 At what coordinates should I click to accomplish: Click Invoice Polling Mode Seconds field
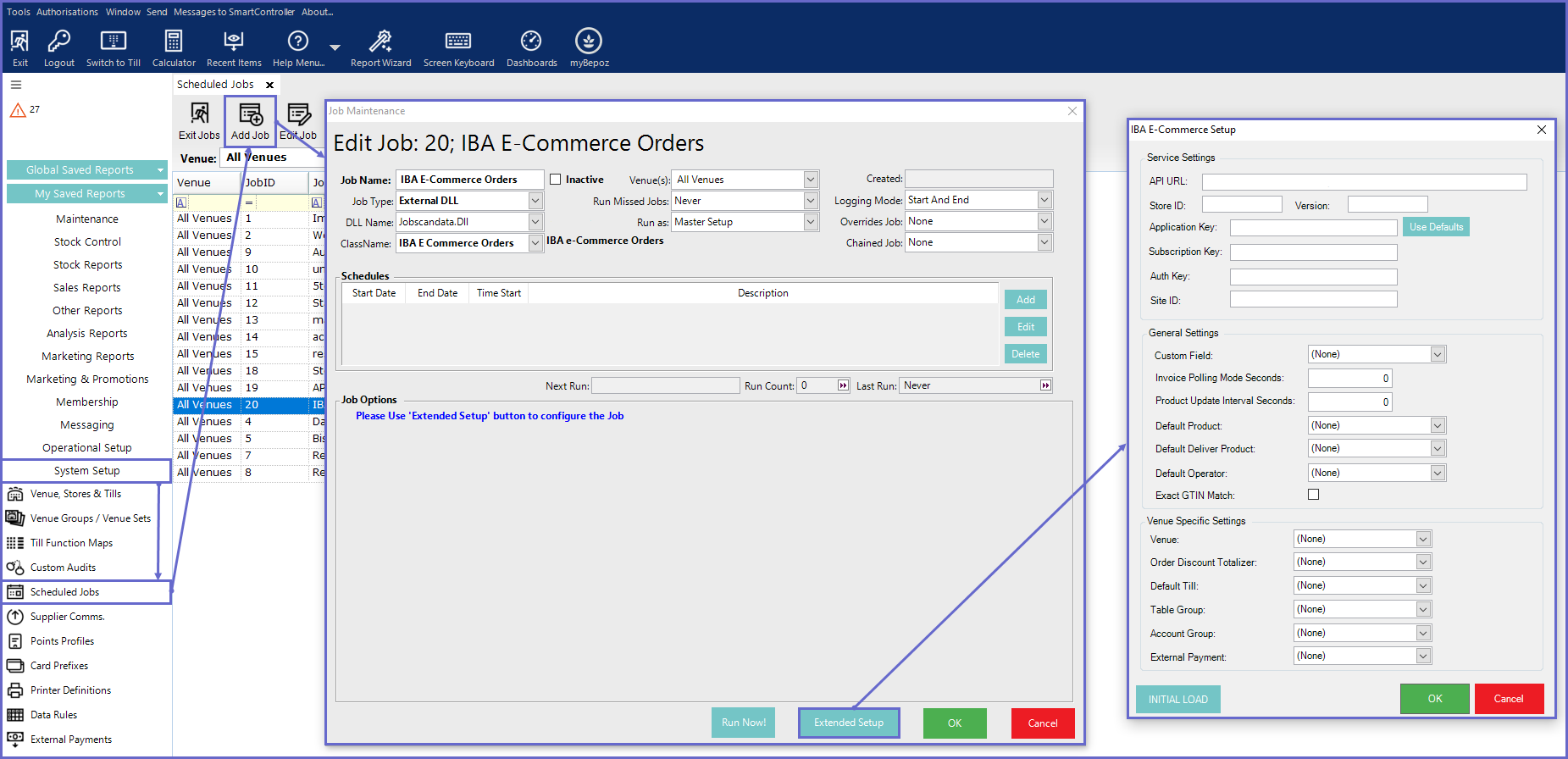pyautogui.click(x=1349, y=379)
